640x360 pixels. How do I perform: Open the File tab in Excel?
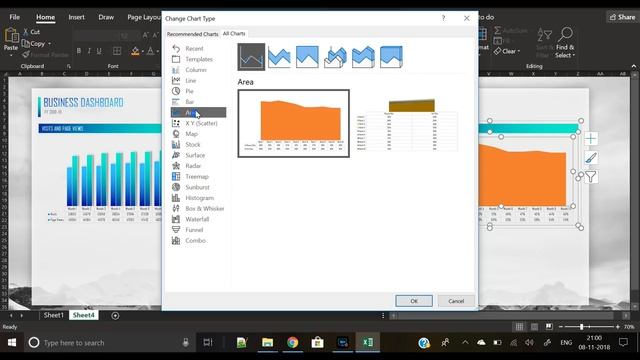(15, 17)
